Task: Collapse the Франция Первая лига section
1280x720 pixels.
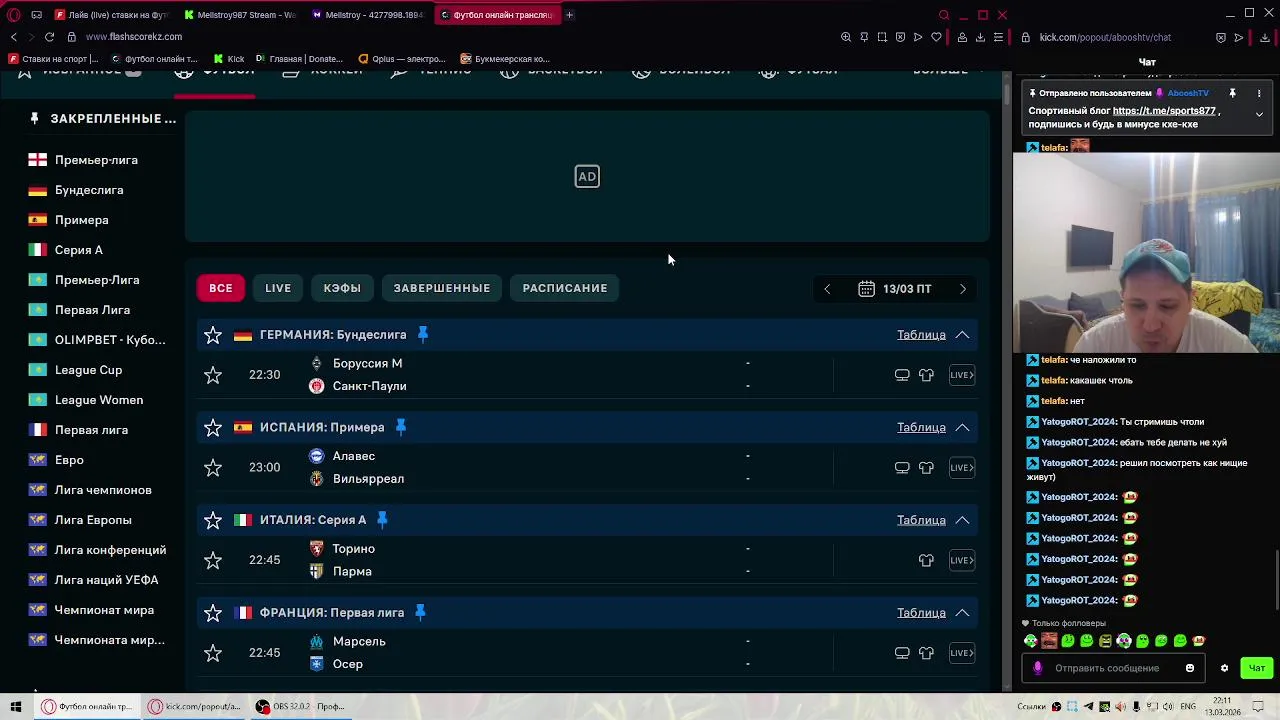Action: pos(962,613)
